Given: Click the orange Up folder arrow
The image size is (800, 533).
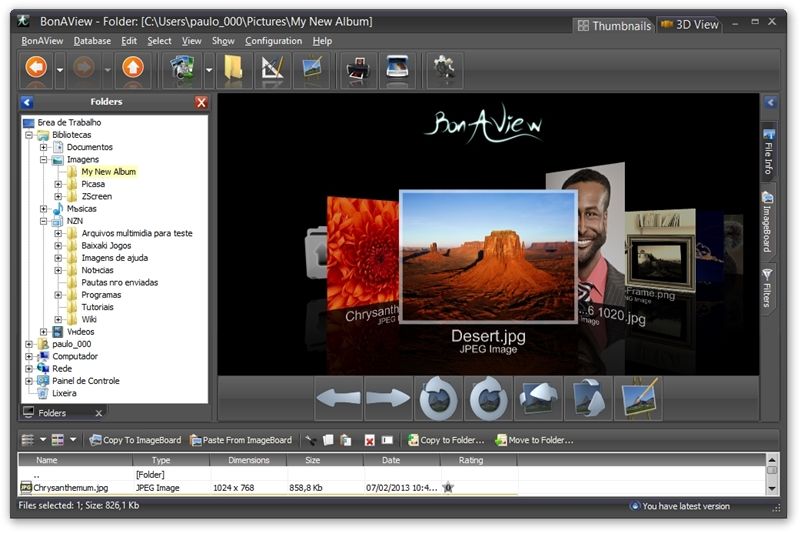Looking at the screenshot, I should point(133,68).
